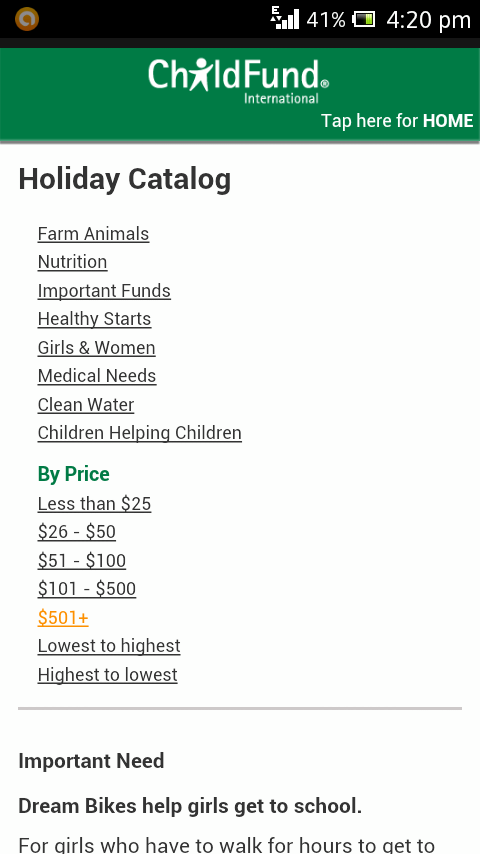The width and height of the screenshot is (480, 854).
Task: Select the orange $501+ price link
Action: (63, 618)
